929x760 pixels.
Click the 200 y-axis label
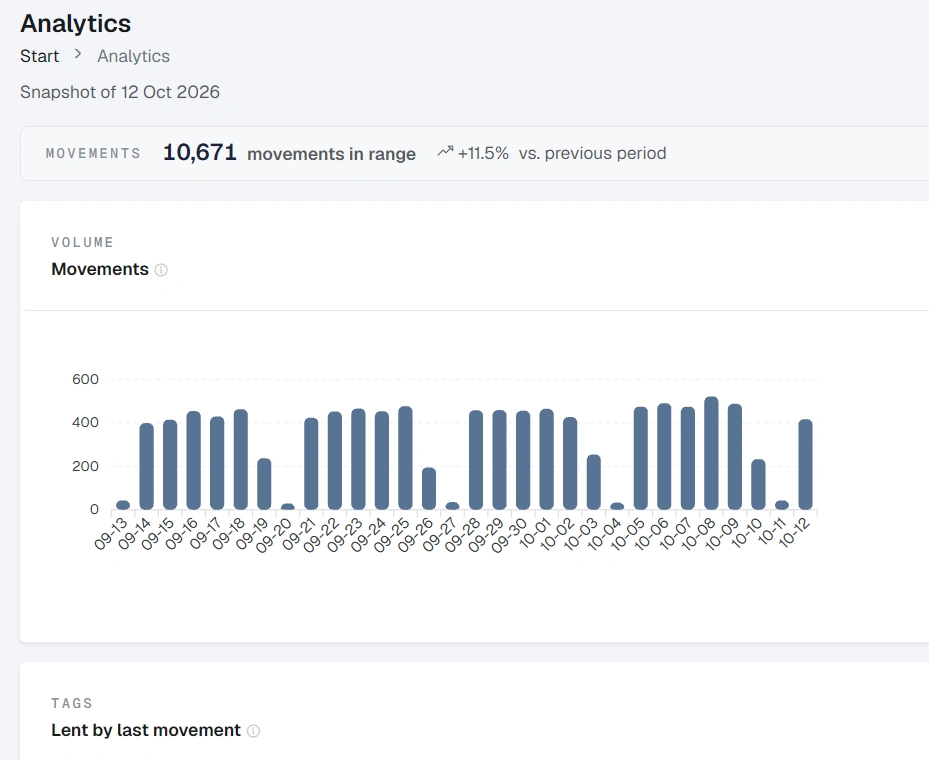pyautogui.click(x=85, y=466)
